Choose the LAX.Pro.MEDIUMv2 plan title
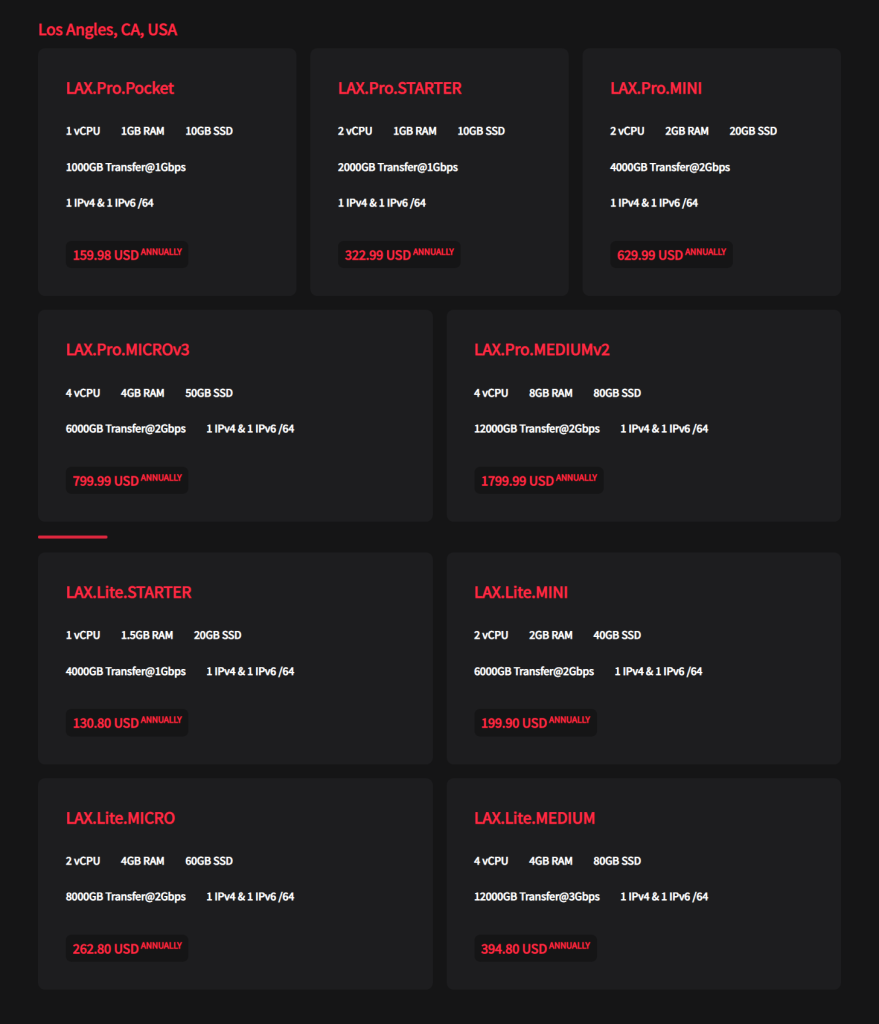 coord(542,350)
